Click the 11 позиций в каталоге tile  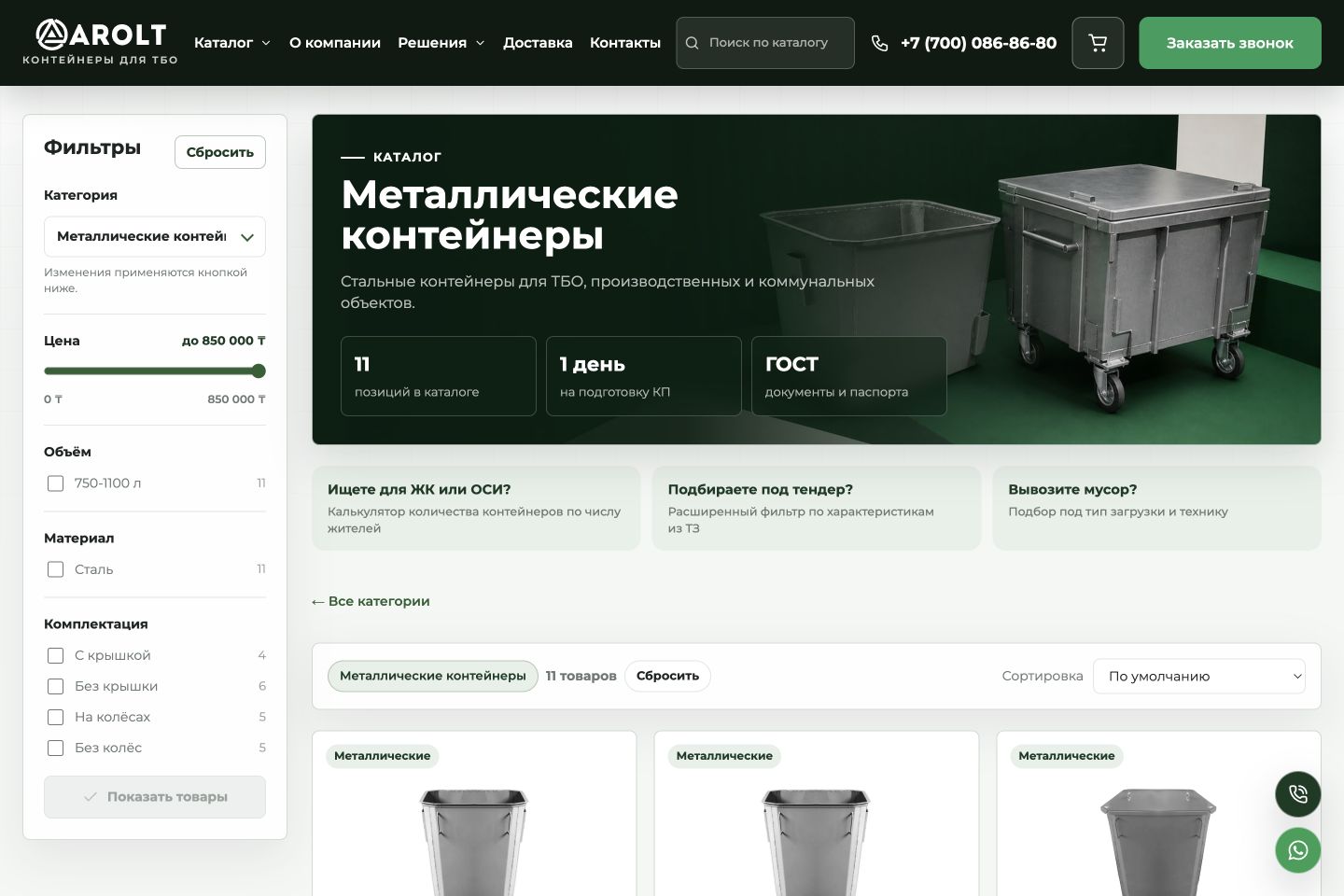[x=439, y=376]
